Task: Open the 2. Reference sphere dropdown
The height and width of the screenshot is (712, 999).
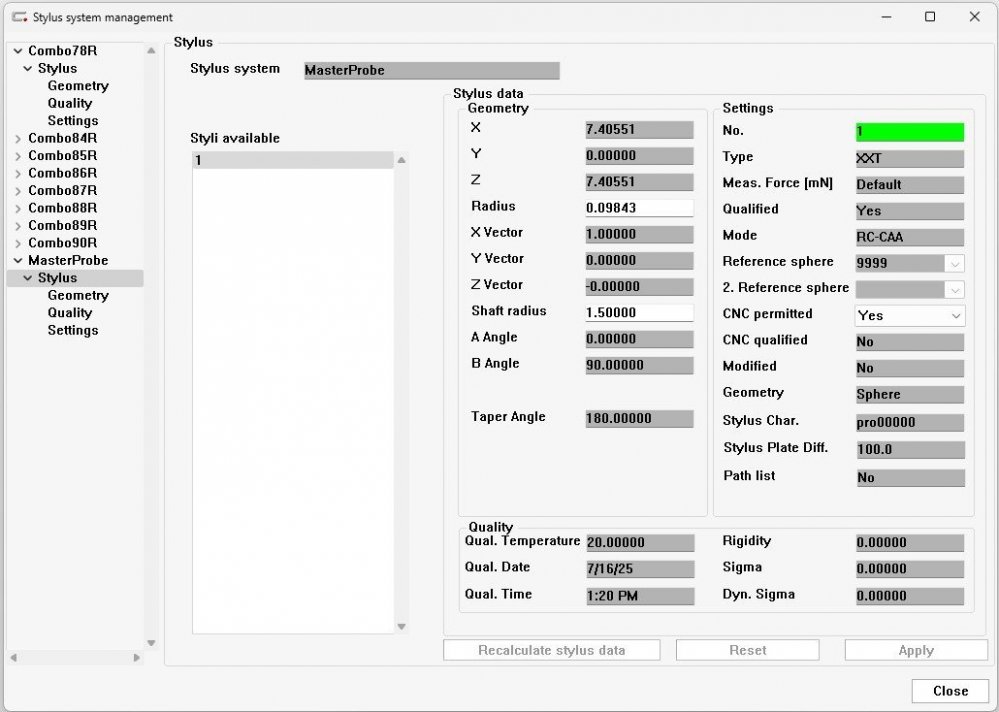Action: tap(955, 289)
